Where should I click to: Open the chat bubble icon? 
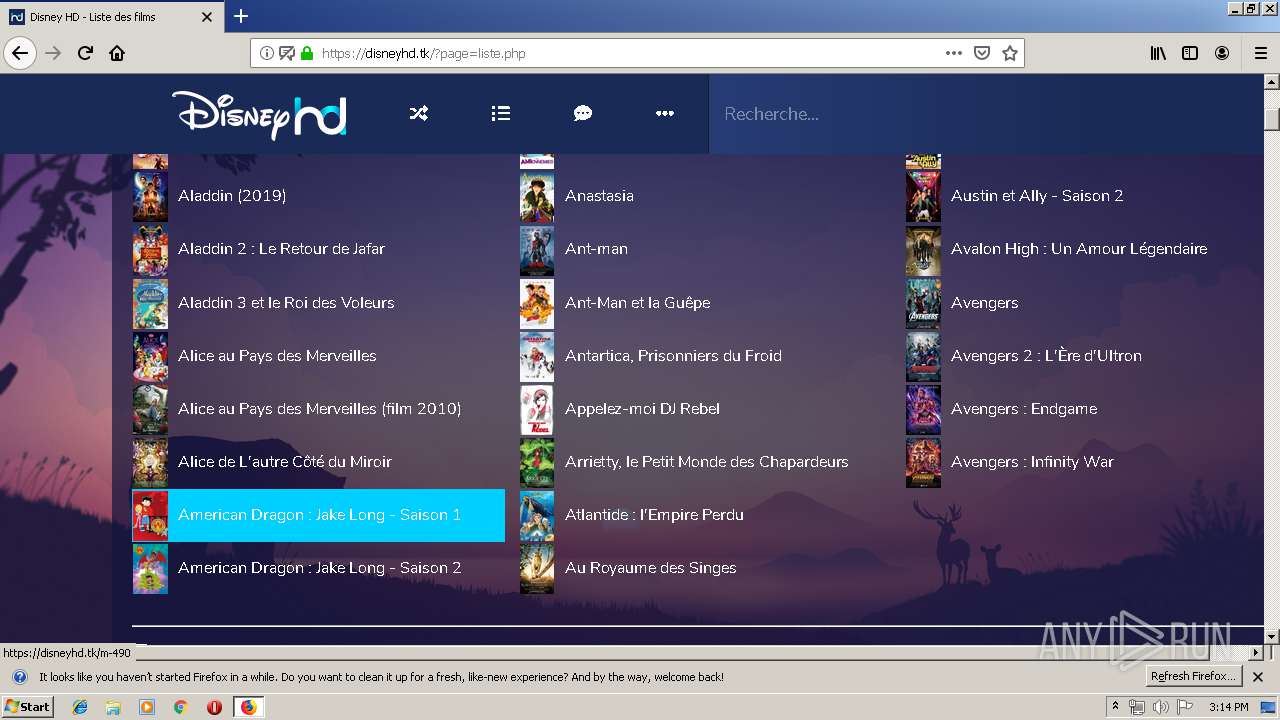pyautogui.click(x=583, y=114)
